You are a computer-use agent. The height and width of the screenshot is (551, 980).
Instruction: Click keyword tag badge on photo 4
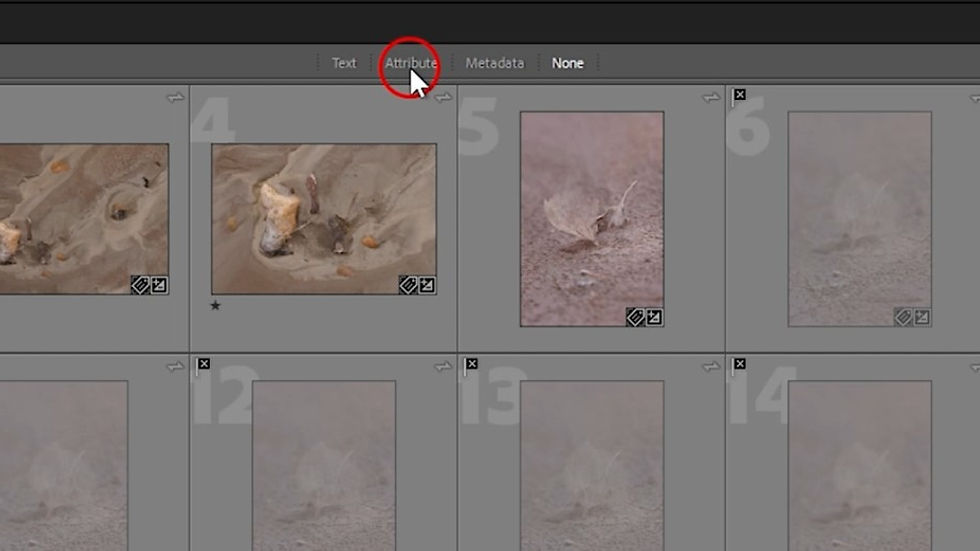408,285
